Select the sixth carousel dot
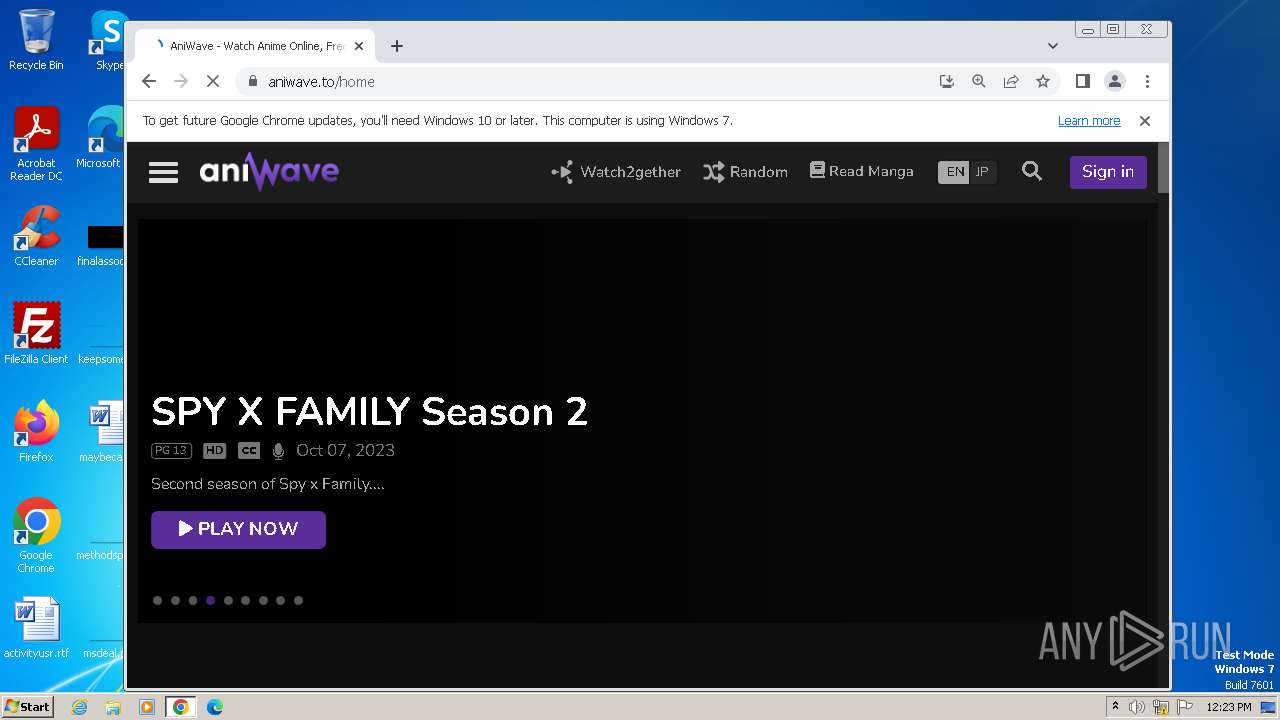The image size is (1280, 720). click(245, 600)
